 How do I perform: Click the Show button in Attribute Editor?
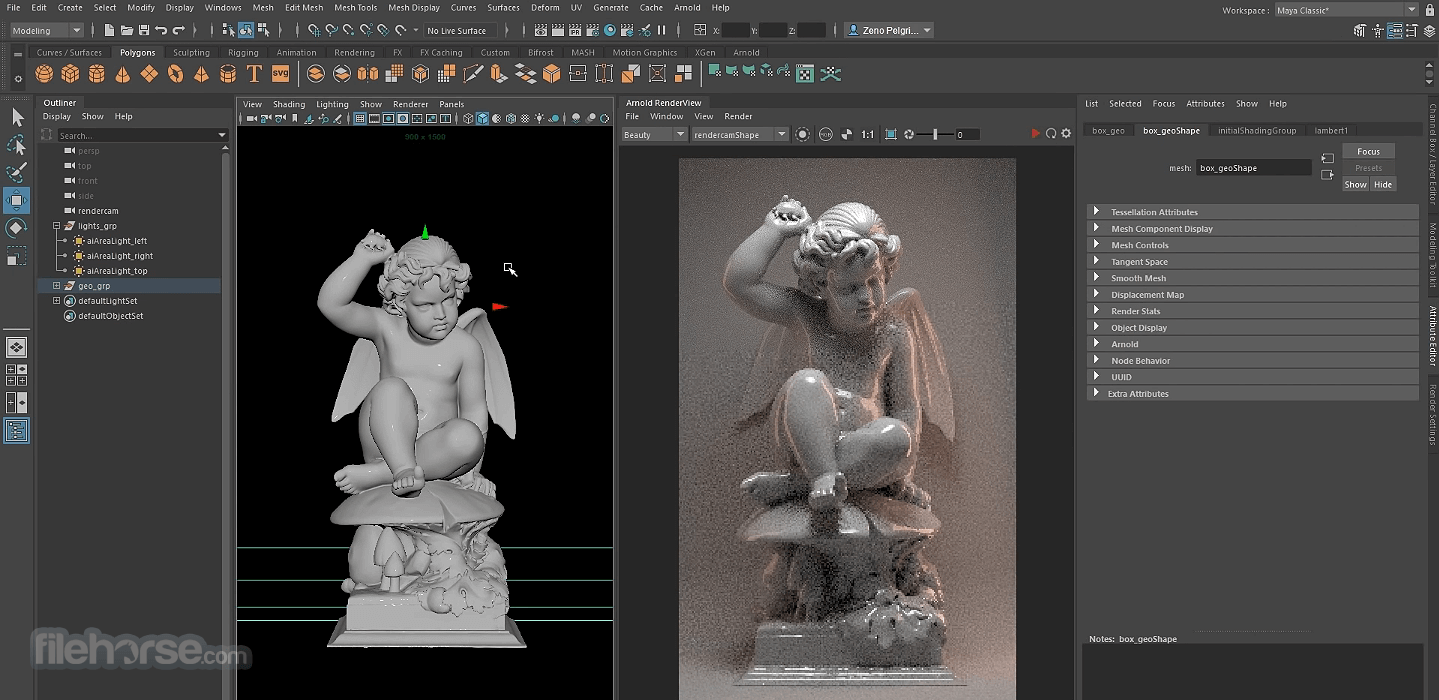click(1355, 184)
